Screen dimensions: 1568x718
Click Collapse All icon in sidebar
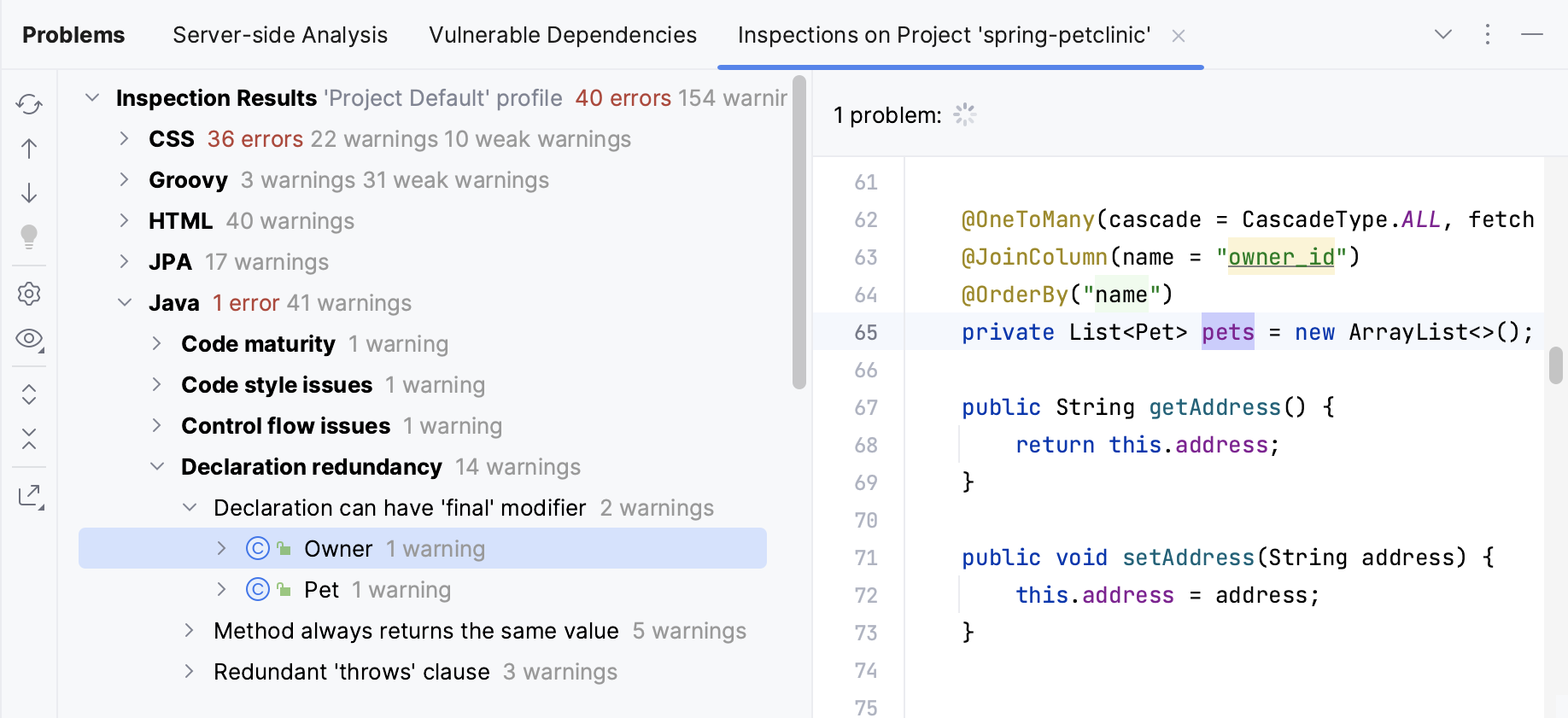point(29,439)
